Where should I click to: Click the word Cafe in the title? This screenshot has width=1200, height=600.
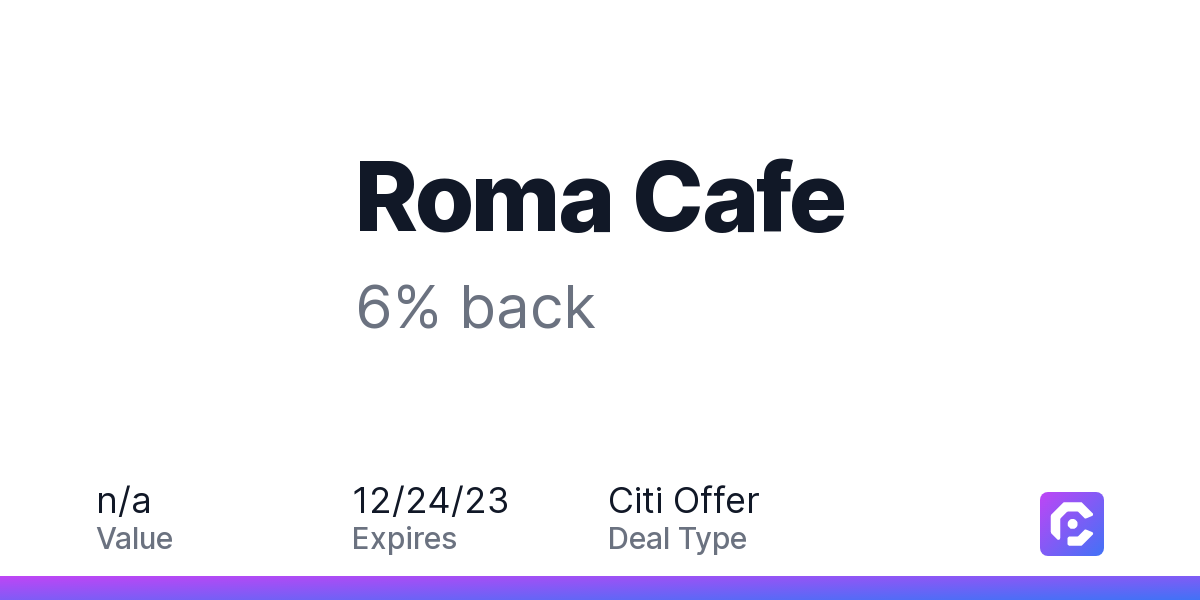pos(741,199)
